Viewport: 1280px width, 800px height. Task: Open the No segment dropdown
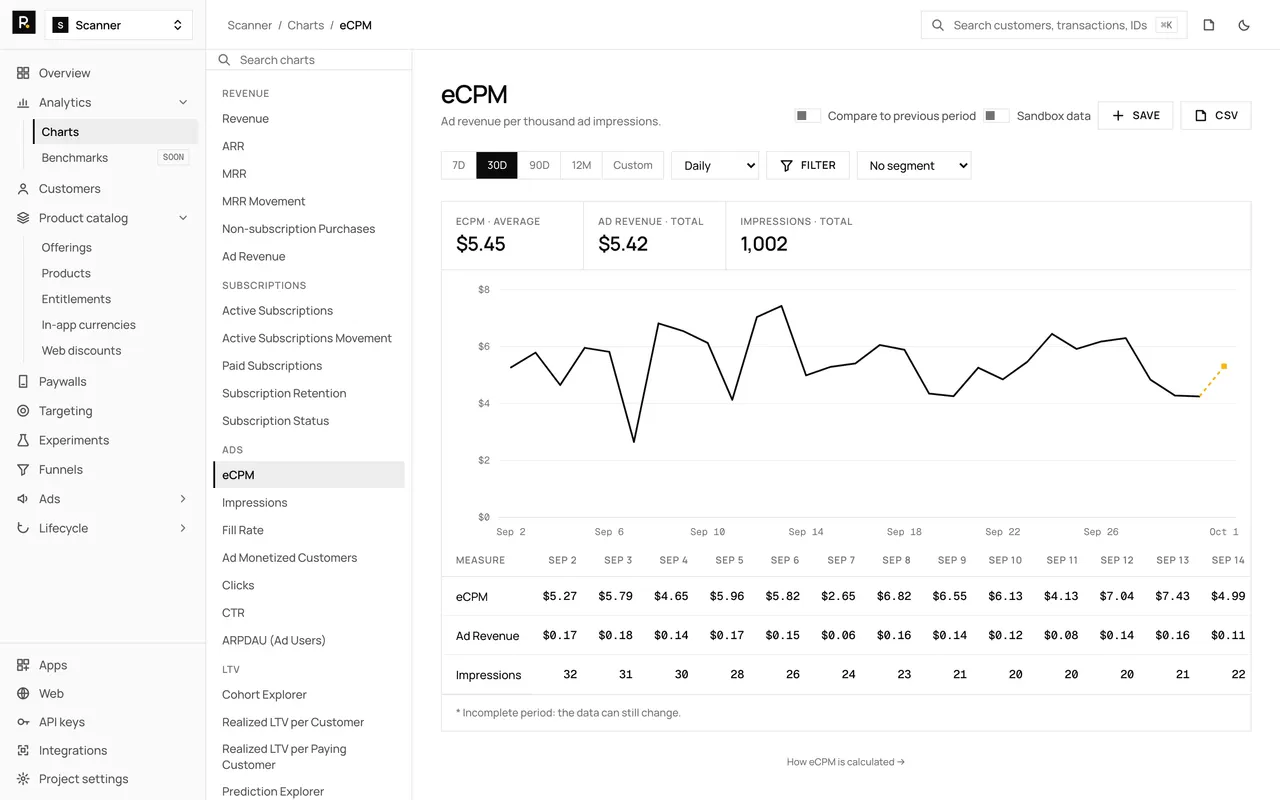914,166
